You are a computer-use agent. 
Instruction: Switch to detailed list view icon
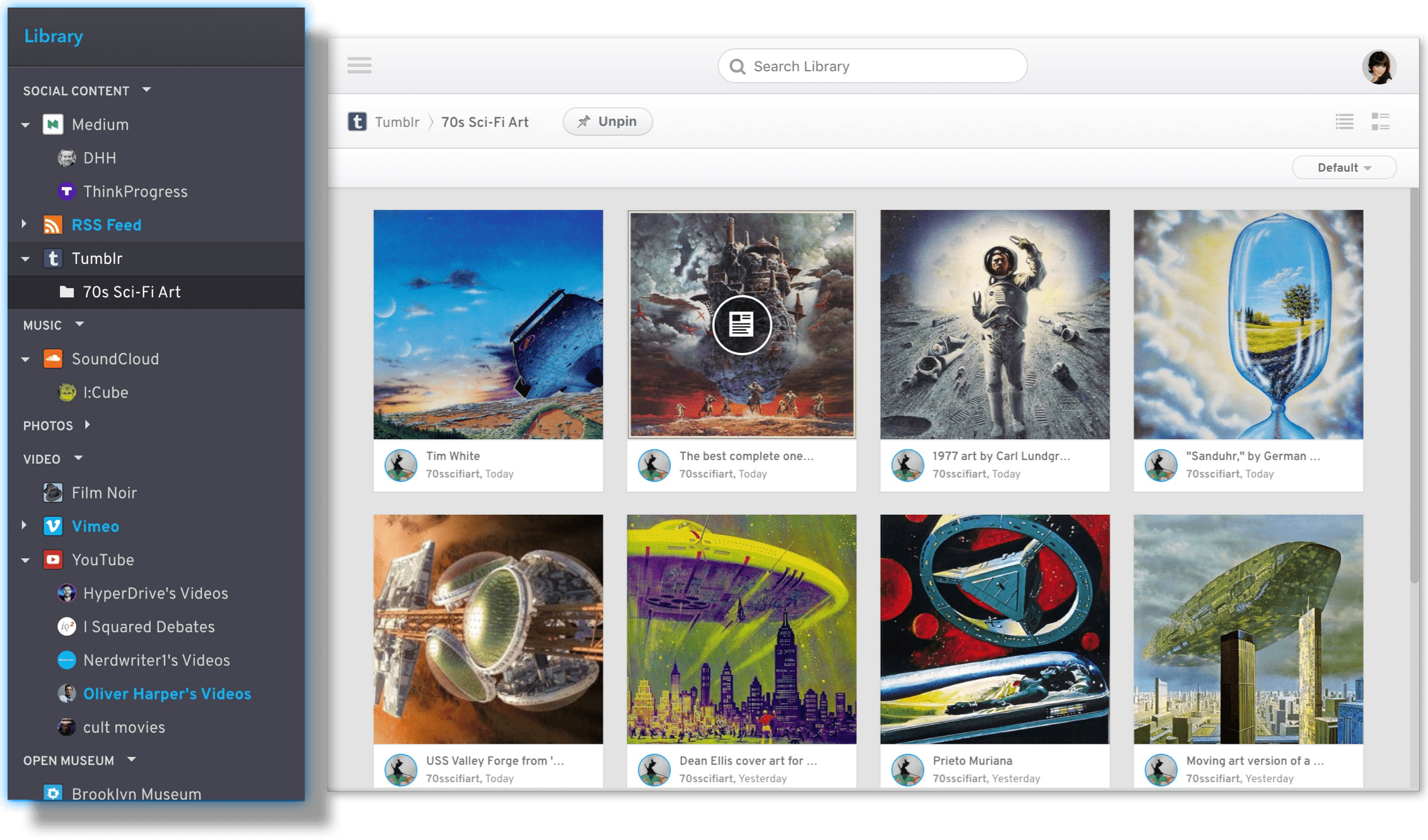[1380, 122]
